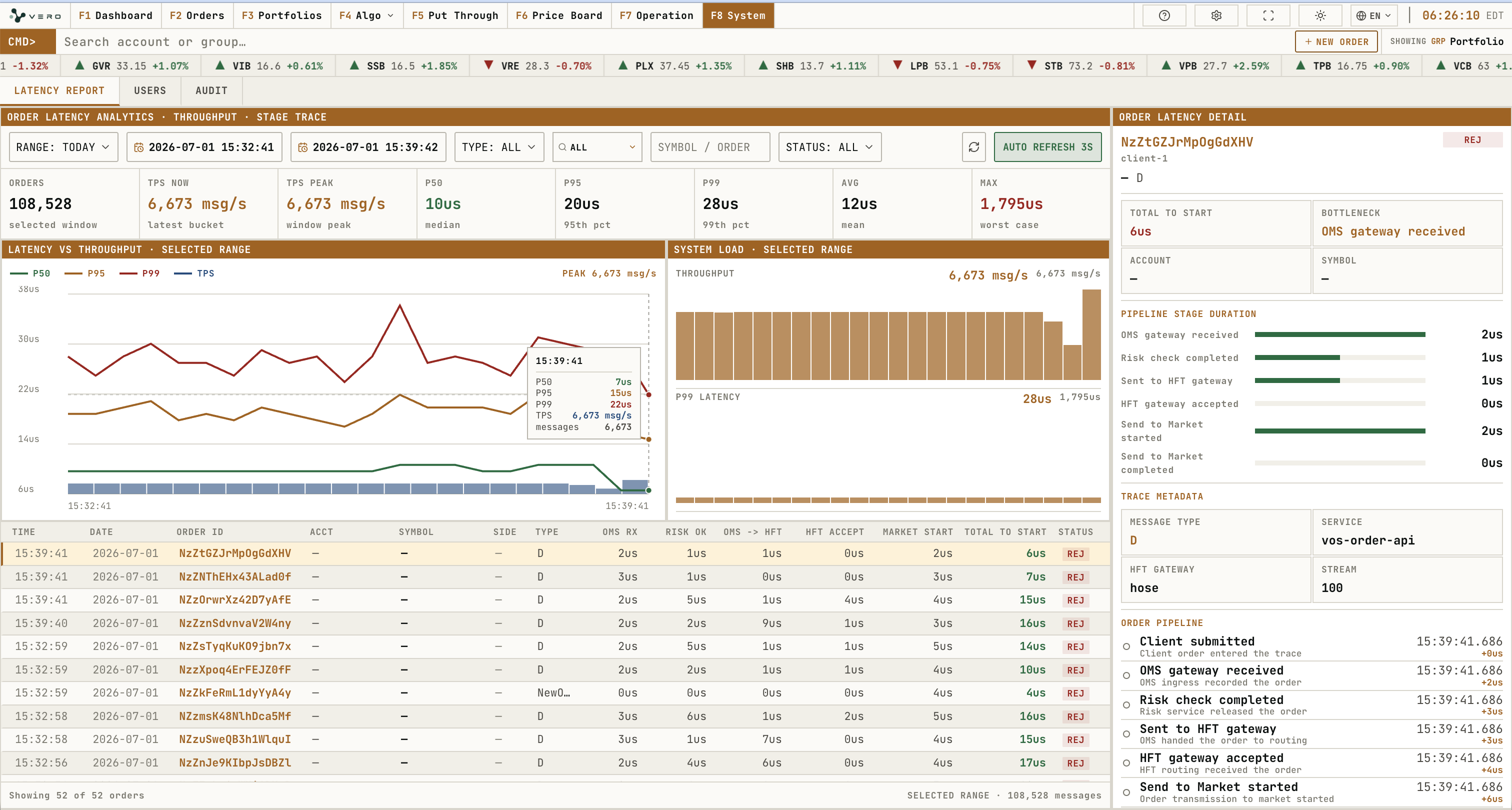This screenshot has height=810, width=1512.
Task: Open the EN language dropdown
Action: (x=1373, y=16)
